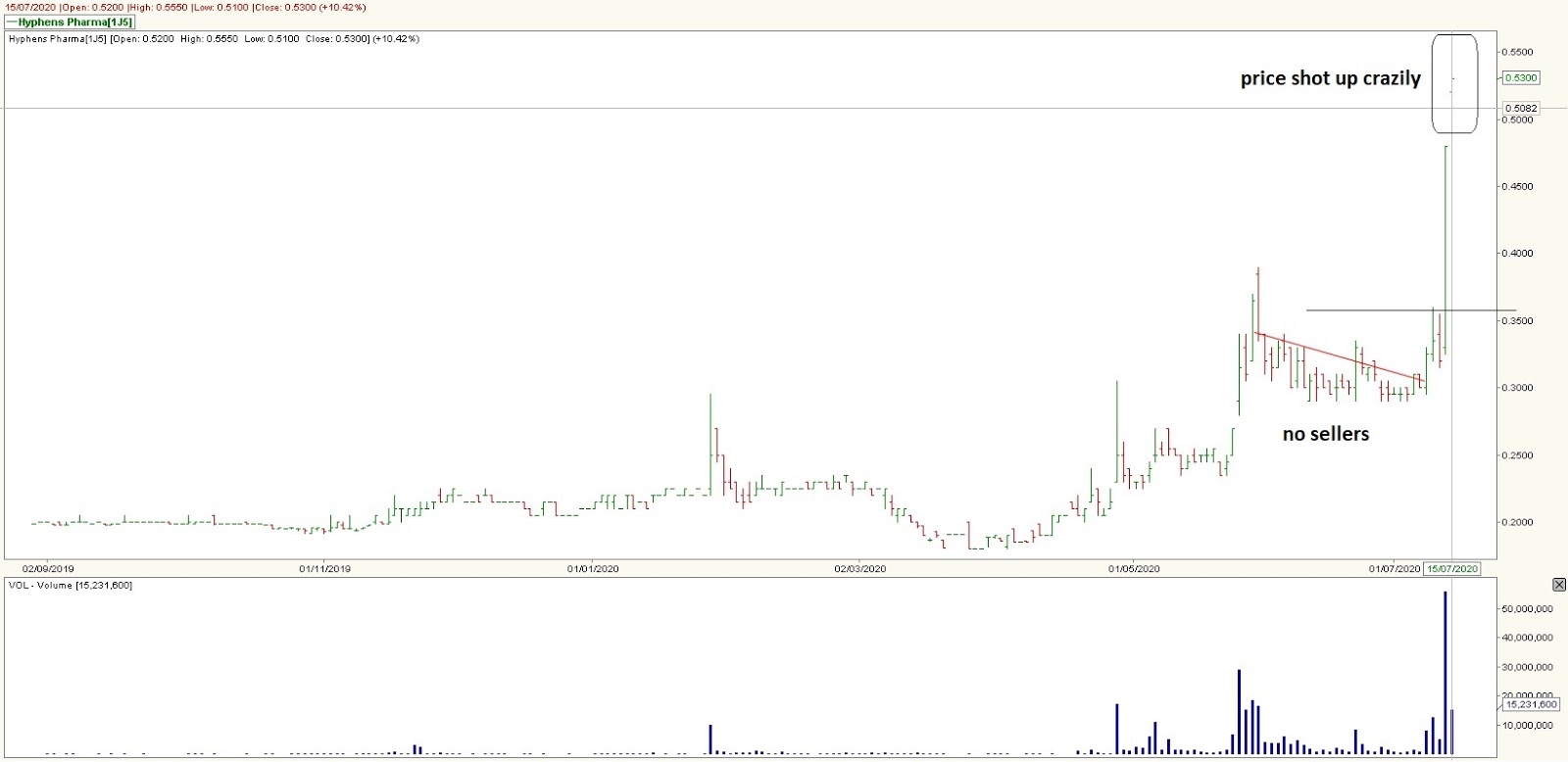The image size is (1568, 762).
Task: Click the 01/05/2020 date axis label
Action: click(x=1135, y=568)
